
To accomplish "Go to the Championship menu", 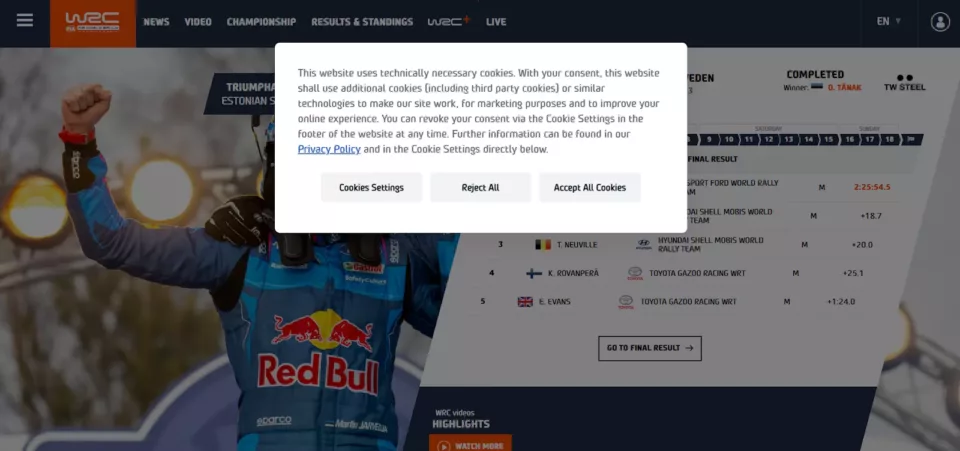I will [x=261, y=22].
